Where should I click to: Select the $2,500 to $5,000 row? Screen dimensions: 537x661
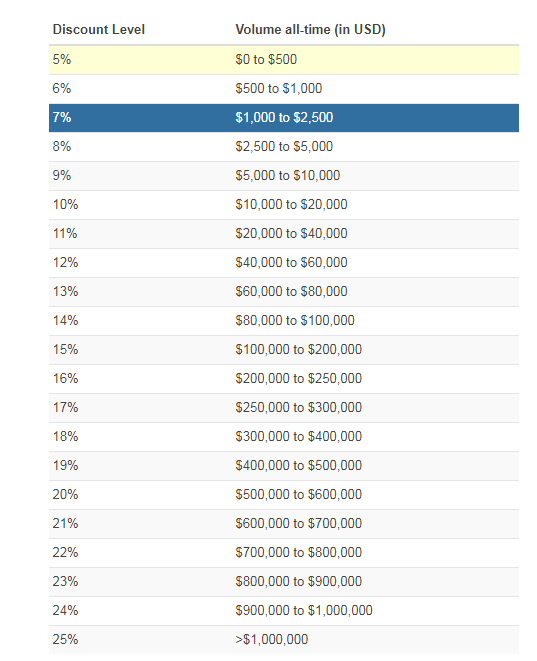click(284, 147)
